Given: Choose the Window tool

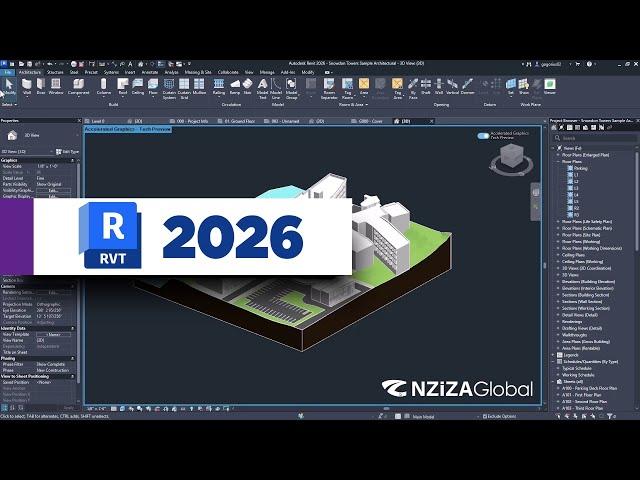Looking at the screenshot, I should click(x=56, y=87).
